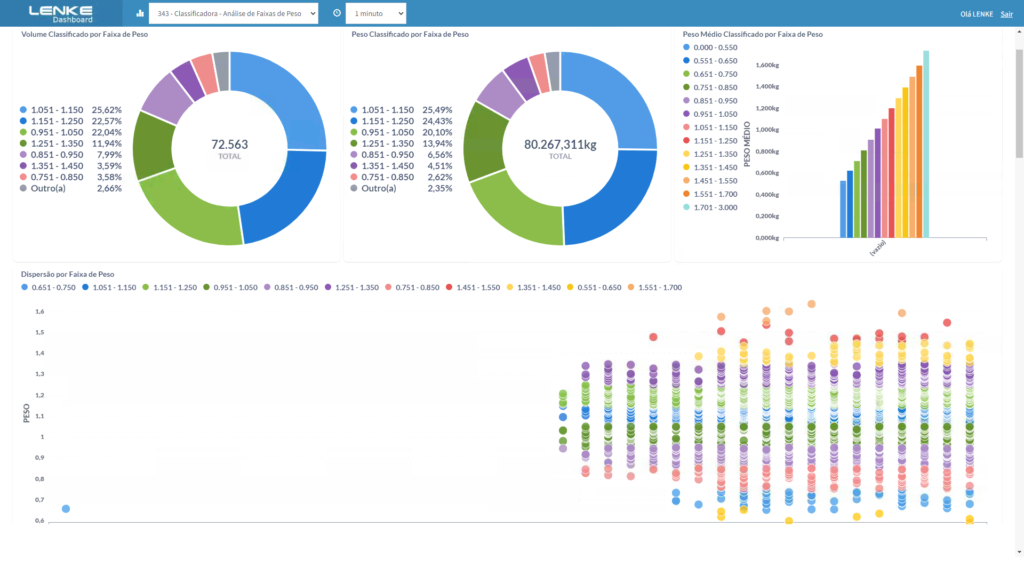1024x576 pixels.
Task: Toggle 1.351 - 1.450 legend in Dispersão chart
Action: (534, 287)
